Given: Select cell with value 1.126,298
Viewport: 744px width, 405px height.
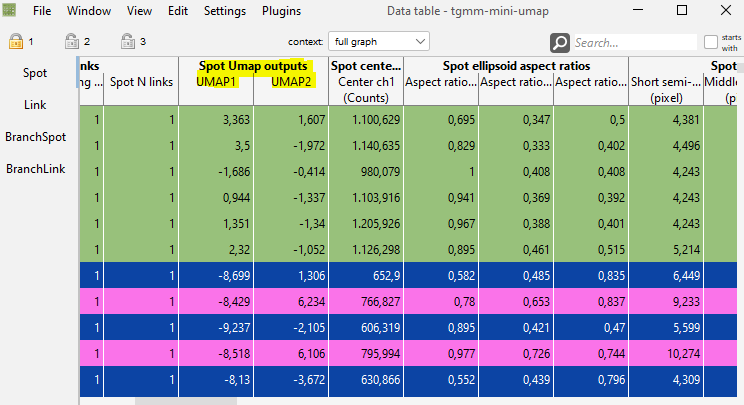Looking at the screenshot, I should tap(366, 249).
